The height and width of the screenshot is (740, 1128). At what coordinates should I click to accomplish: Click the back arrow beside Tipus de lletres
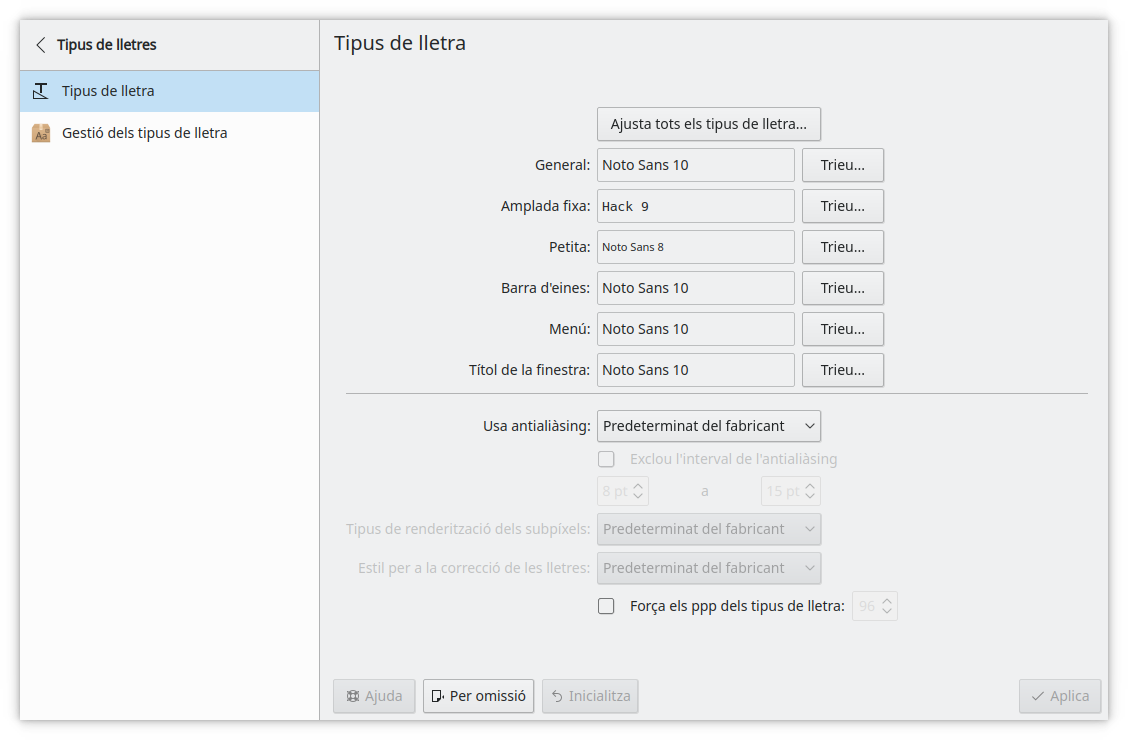(x=41, y=45)
